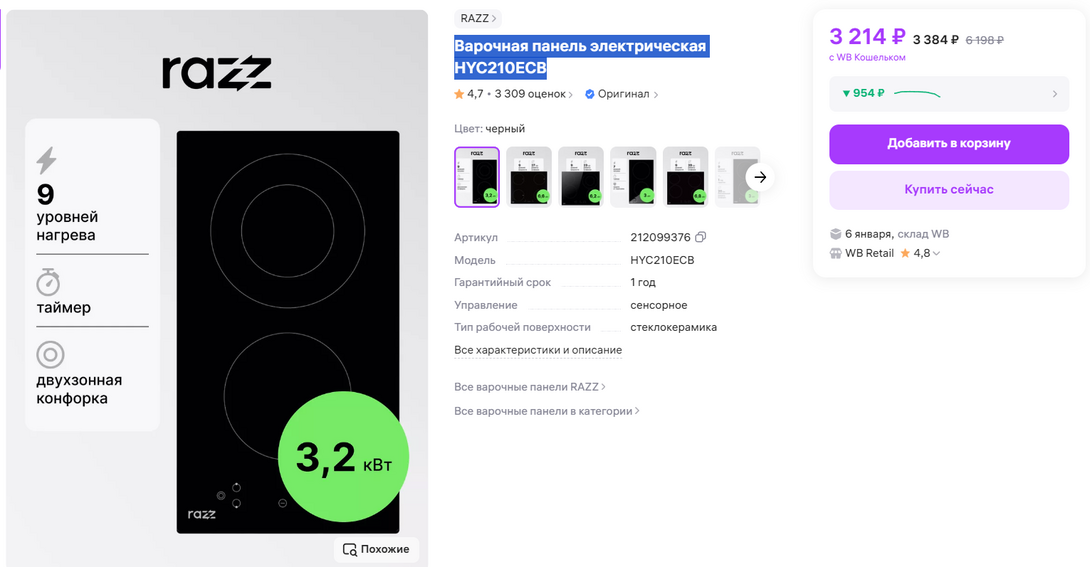Click the 6 января, склад WB delivery text
Viewport: 1090px width, 567px height.
[x=897, y=234]
